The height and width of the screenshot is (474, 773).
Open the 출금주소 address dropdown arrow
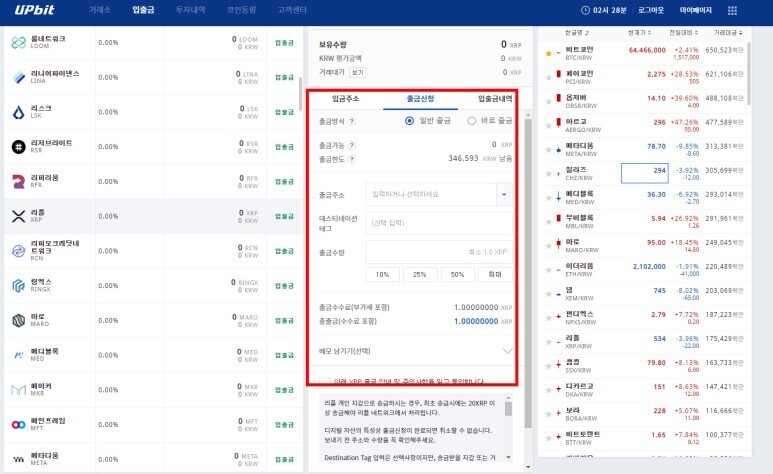pos(504,194)
